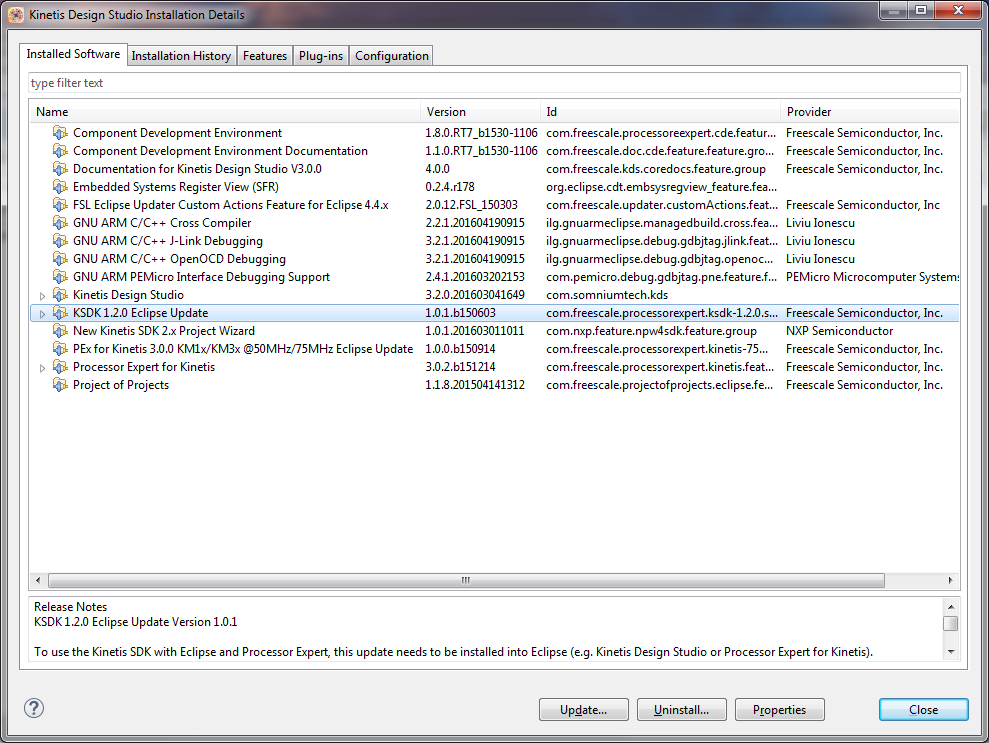Click the com.nxp.feature.npw4sdk.feature.group id cell

tap(652, 331)
